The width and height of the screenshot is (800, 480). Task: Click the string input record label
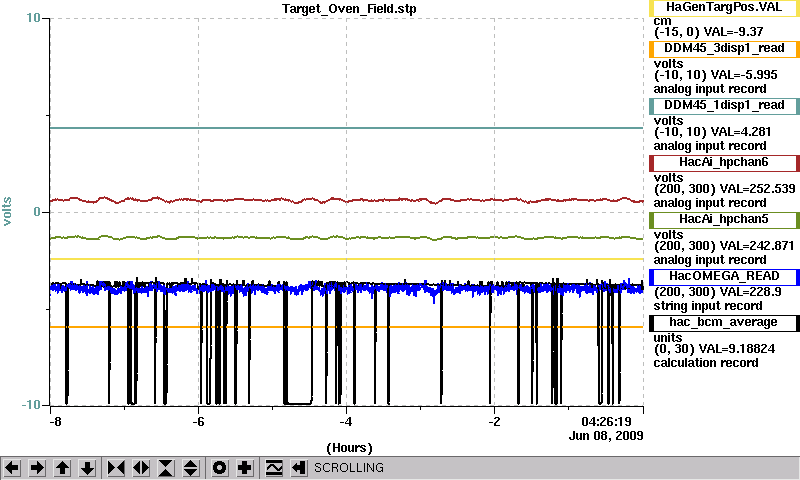point(708,306)
